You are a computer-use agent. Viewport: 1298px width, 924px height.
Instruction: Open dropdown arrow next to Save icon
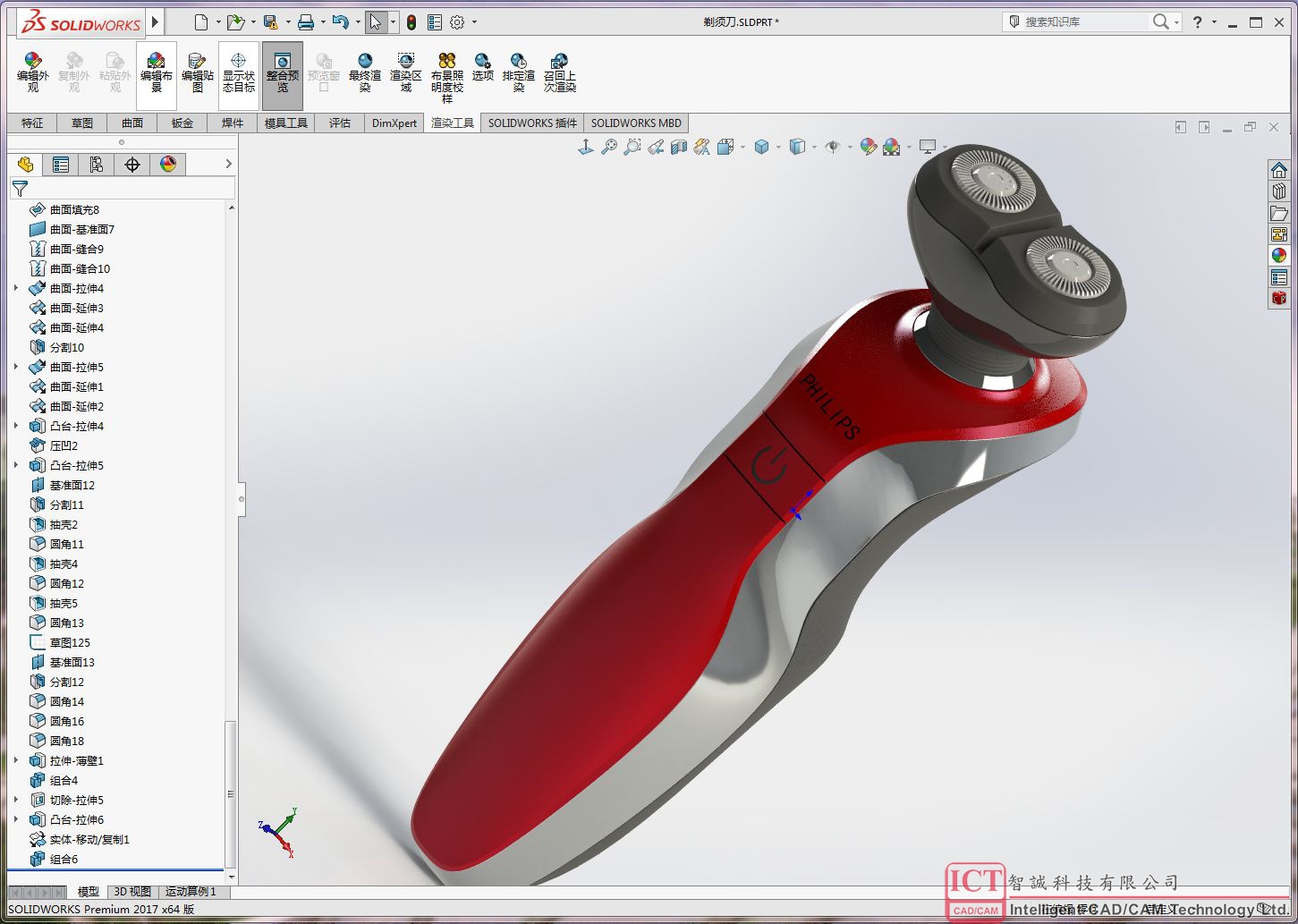click(288, 22)
